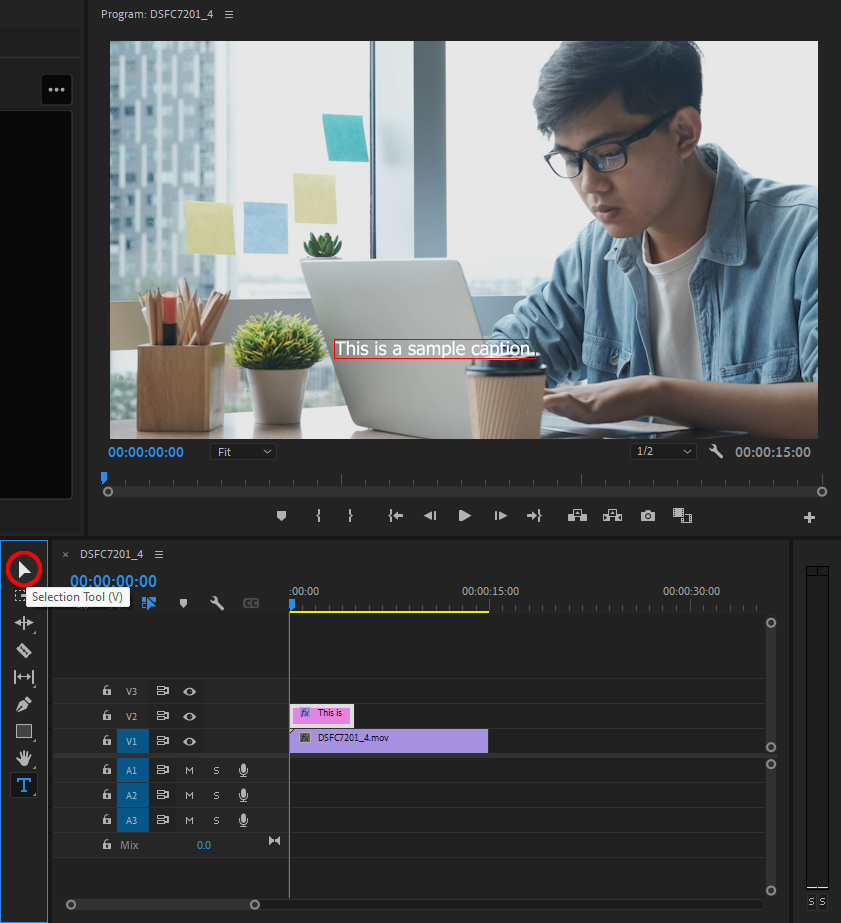This screenshot has width=841, height=923.
Task: Open the Program monitor panel menu
Action: click(x=229, y=15)
